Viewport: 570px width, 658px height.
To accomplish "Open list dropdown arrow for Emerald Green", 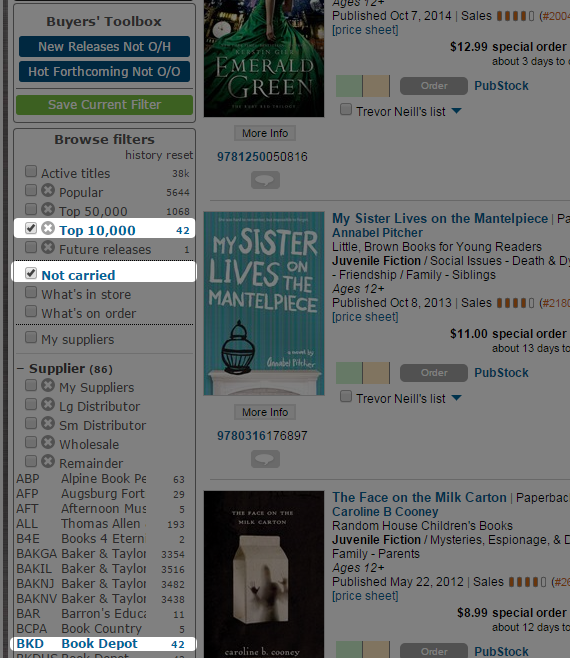I will pyautogui.click(x=456, y=111).
